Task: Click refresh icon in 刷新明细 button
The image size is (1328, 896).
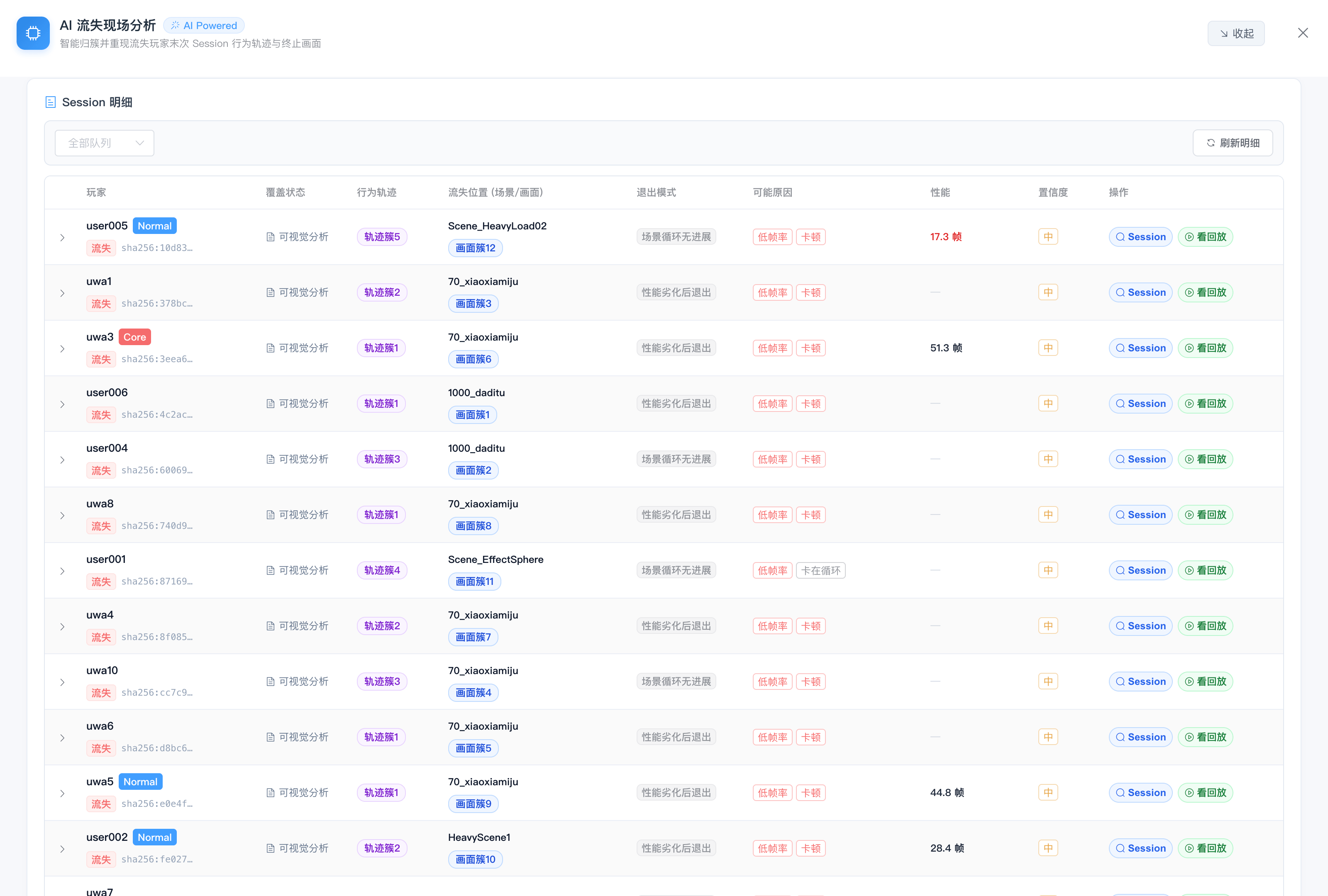Action: tap(1210, 143)
